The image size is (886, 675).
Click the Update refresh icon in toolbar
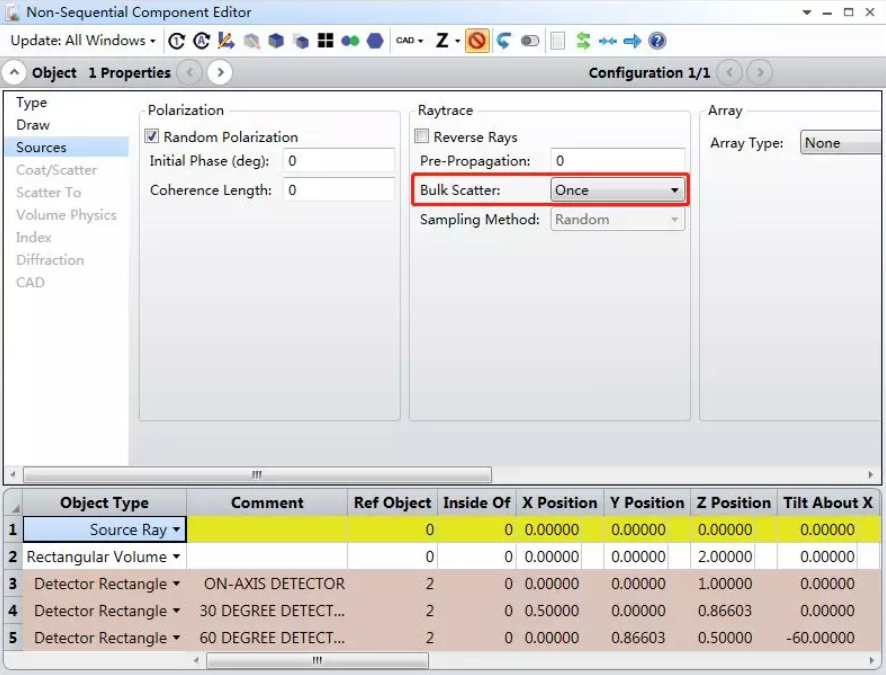(177, 41)
